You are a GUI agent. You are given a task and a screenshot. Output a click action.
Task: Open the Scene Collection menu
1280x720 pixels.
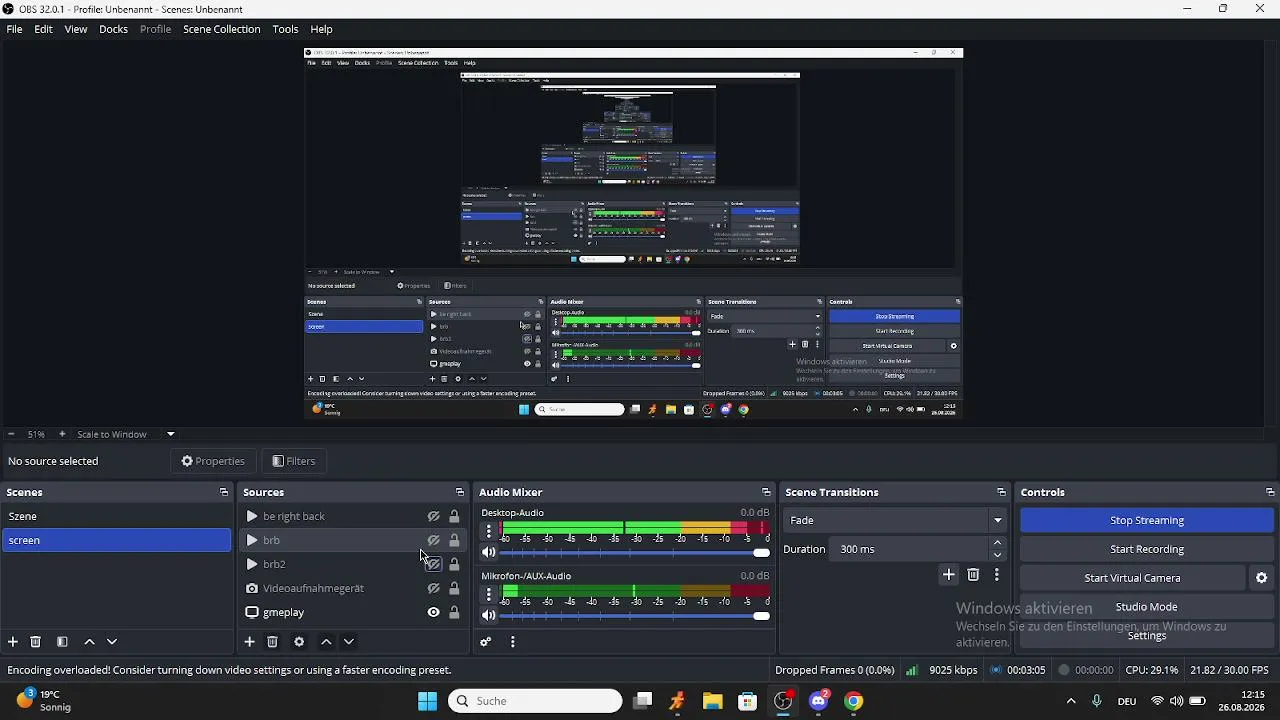point(221,29)
